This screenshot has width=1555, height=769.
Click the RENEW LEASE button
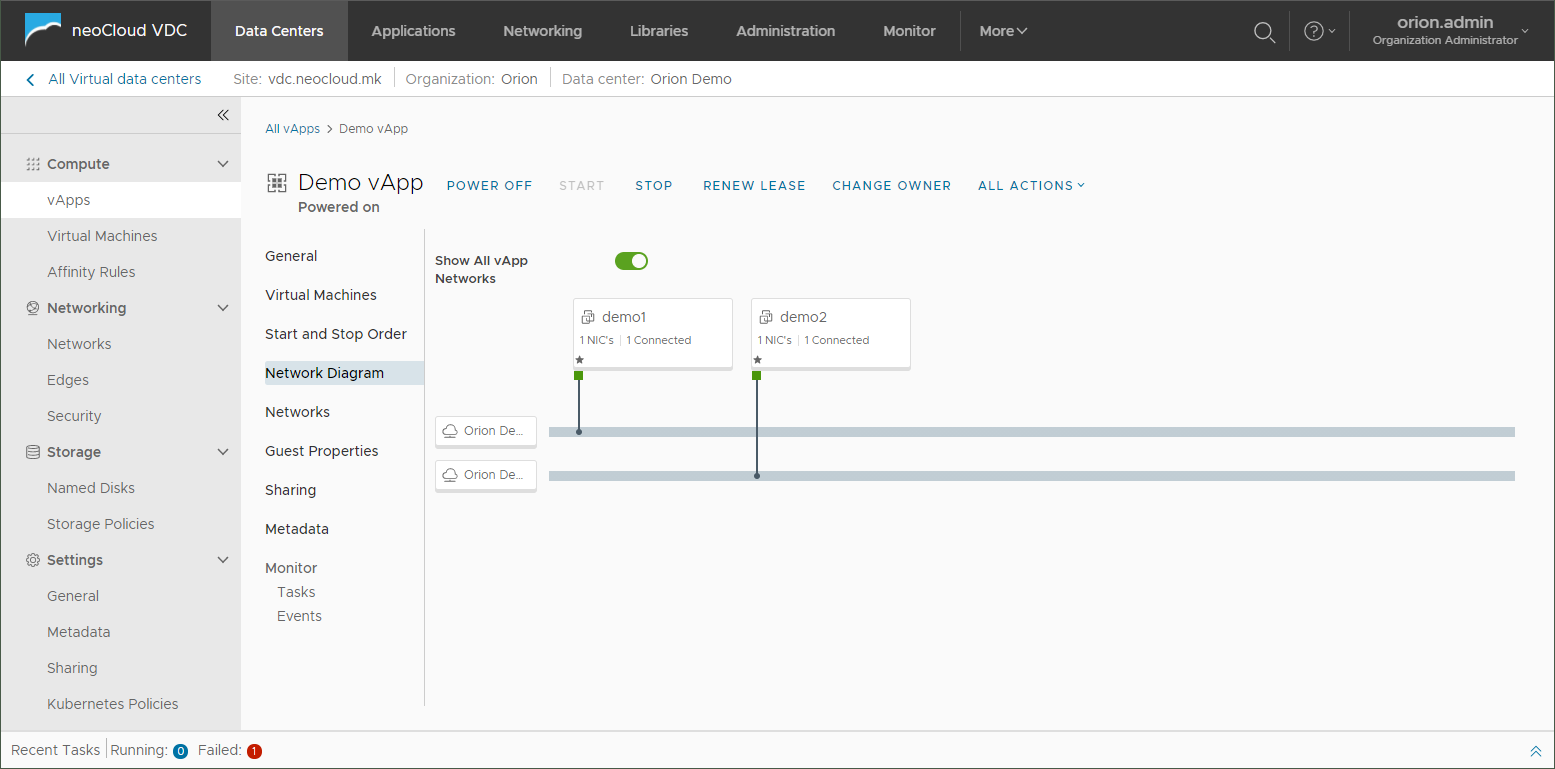click(x=754, y=185)
